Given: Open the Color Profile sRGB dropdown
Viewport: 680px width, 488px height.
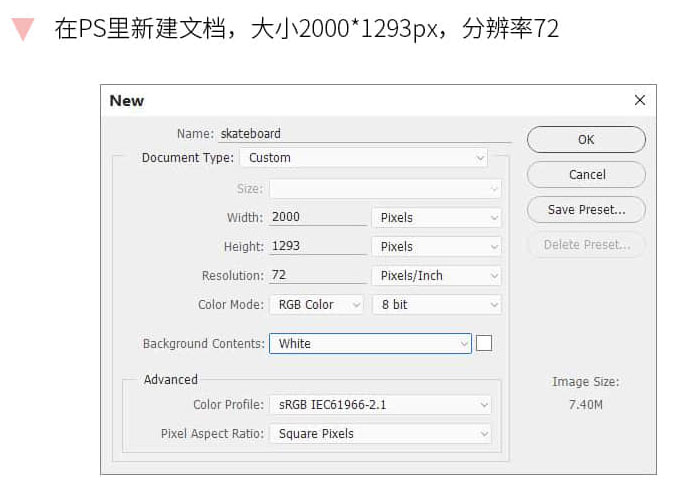Looking at the screenshot, I should pos(380,405).
